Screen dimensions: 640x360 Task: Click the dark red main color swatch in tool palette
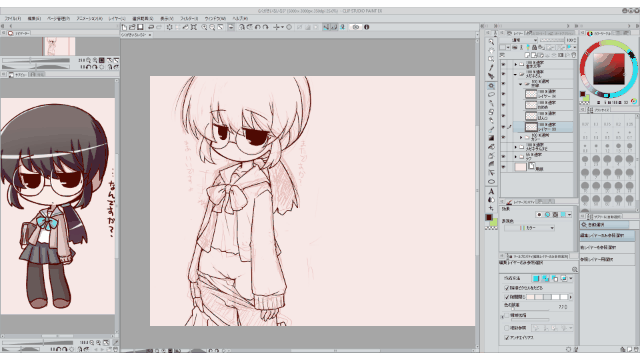(489, 218)
